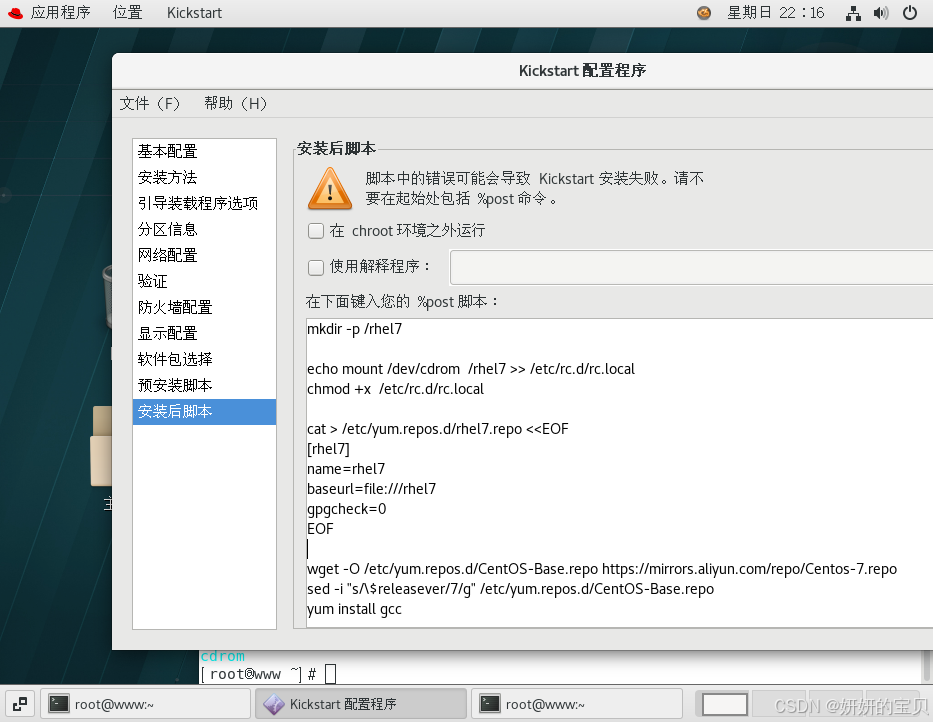The image size is (933, 722).
Task: Select 防火墙配置 in the sidebar list
Action: (204, 307)
